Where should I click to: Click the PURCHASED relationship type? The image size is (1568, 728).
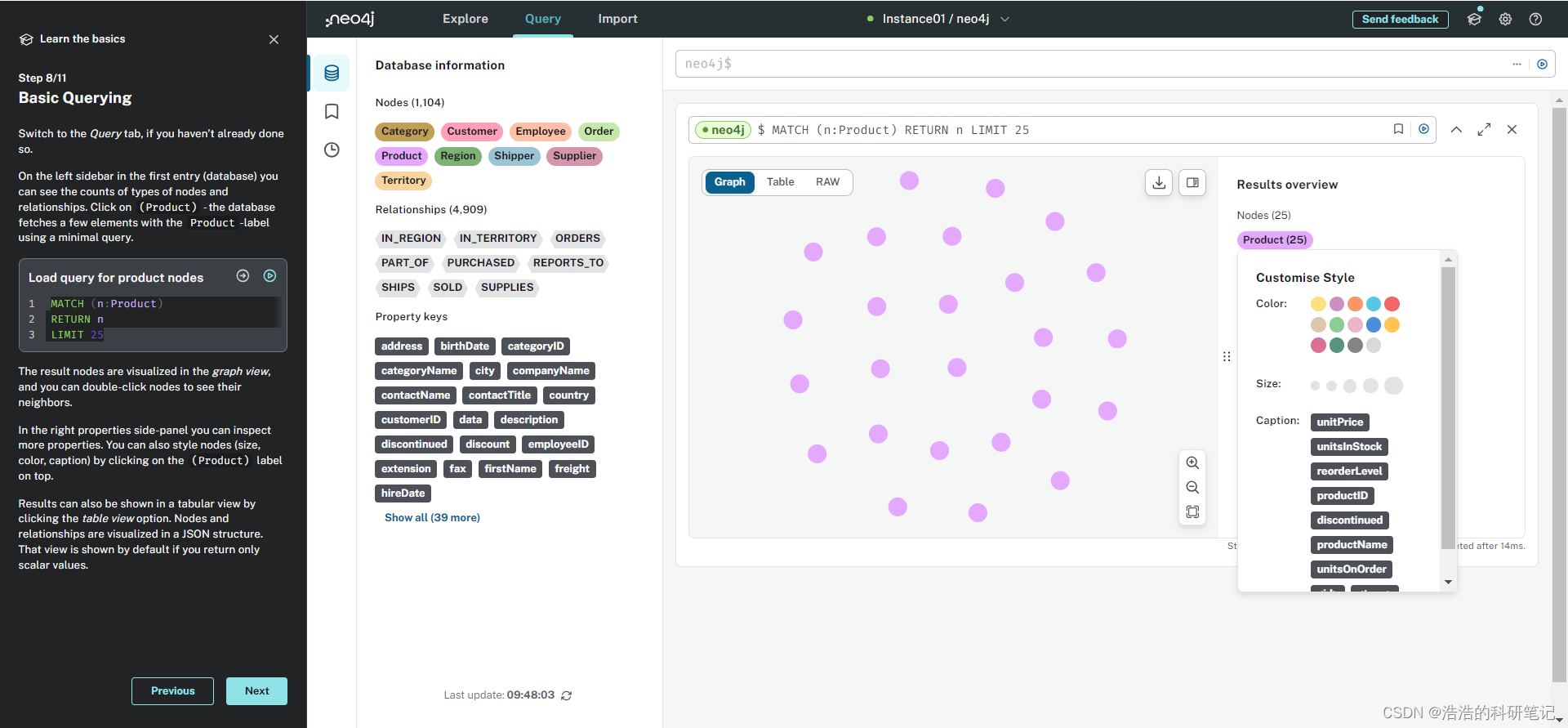point(480,263)
